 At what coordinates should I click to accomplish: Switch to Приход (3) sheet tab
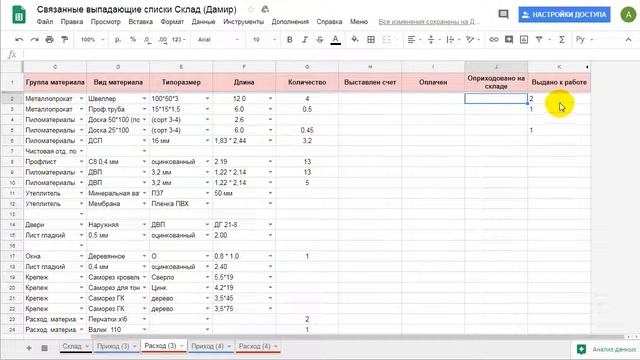point(116,347)
